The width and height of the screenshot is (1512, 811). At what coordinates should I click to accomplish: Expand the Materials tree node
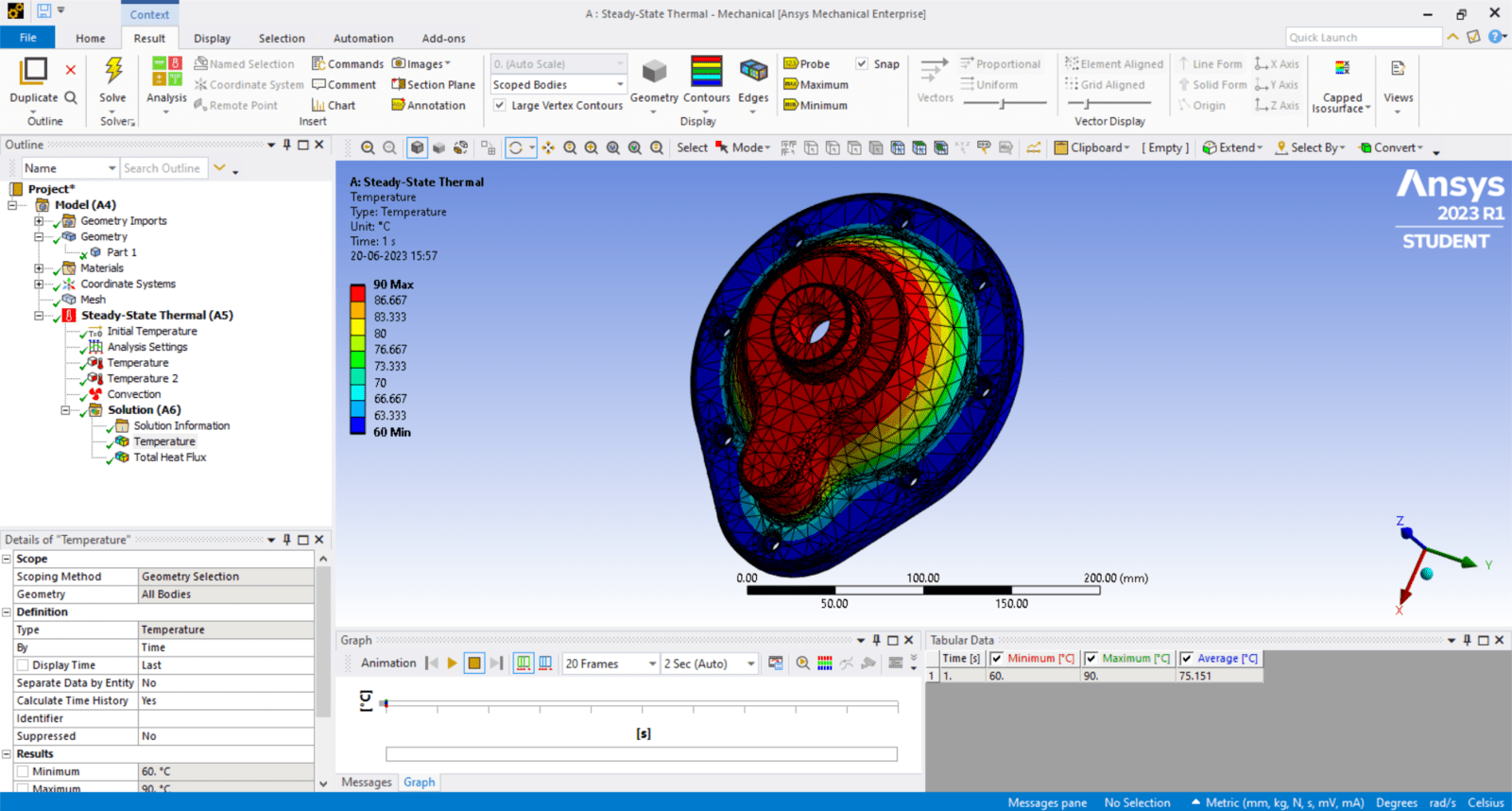pos(39,268)
